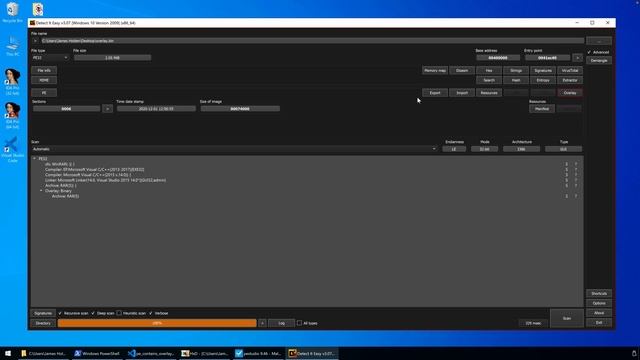The height and width of the screenshot is (360, 640).
Task: Click the Search button
Action: pyautogui.click(x=489, y=80)
